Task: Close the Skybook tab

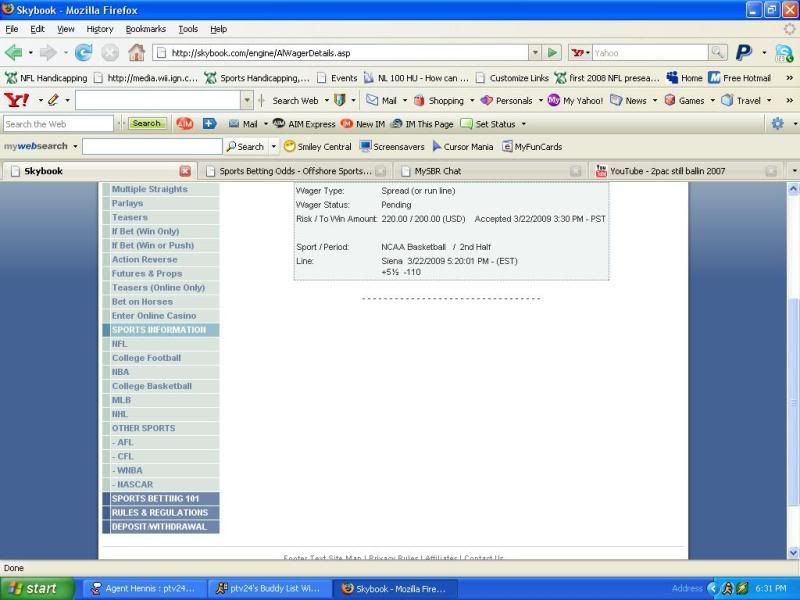Action: (185, 171)
